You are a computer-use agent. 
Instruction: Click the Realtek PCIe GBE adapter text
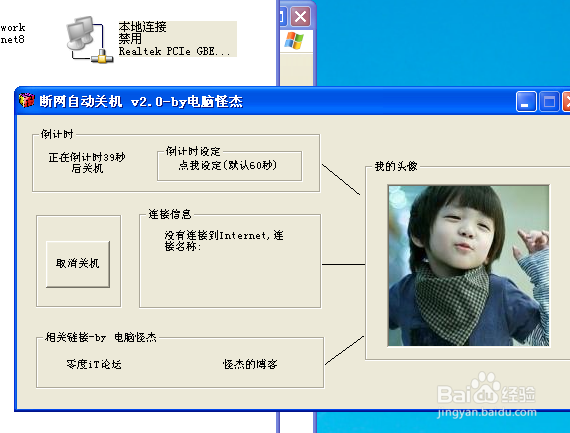(174, 51)
